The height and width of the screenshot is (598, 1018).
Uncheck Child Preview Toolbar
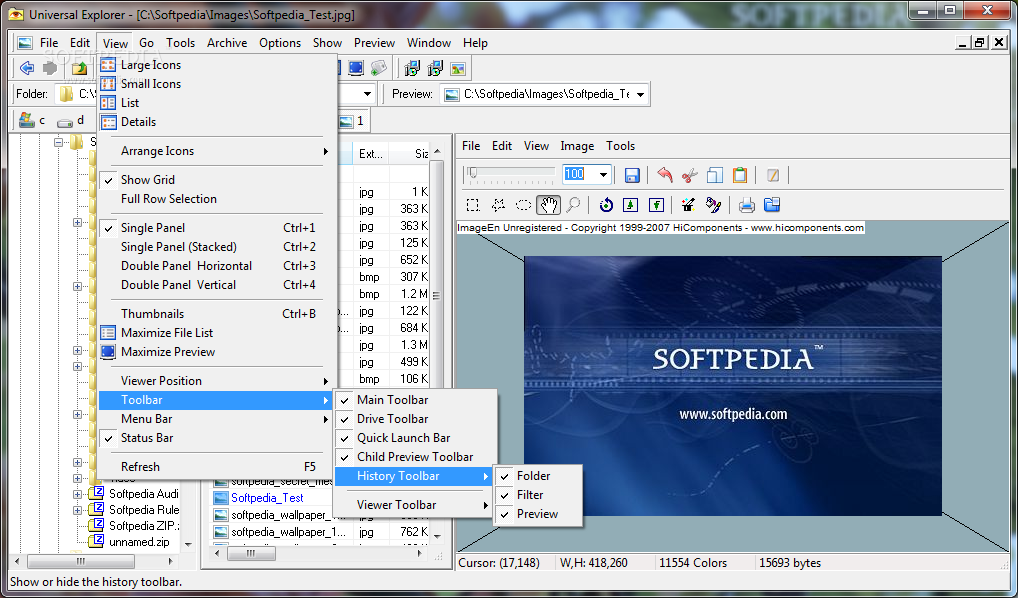(416, 457)
